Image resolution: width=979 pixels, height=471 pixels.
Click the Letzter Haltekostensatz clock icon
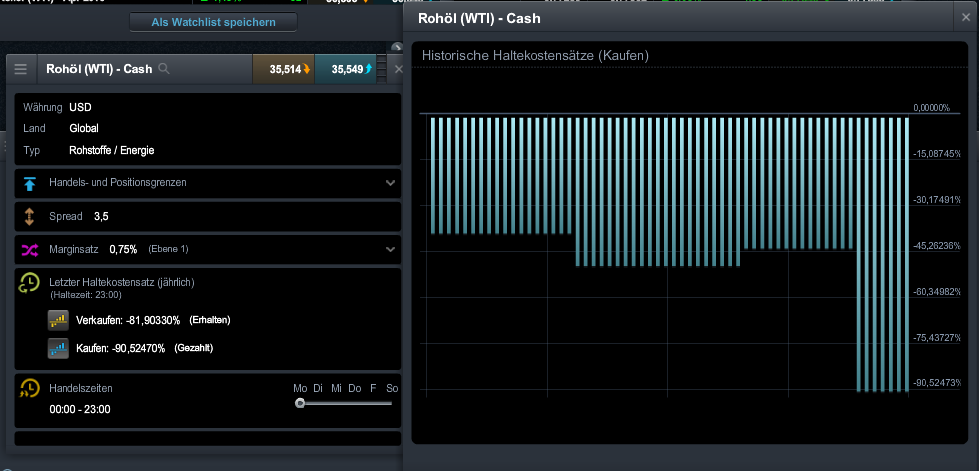click(30, 283)
